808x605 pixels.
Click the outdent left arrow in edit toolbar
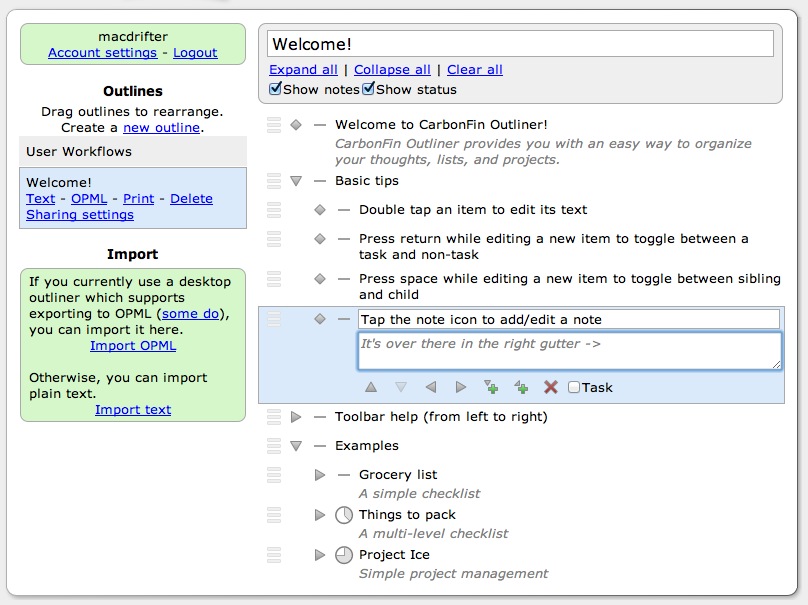click(431, 387)
